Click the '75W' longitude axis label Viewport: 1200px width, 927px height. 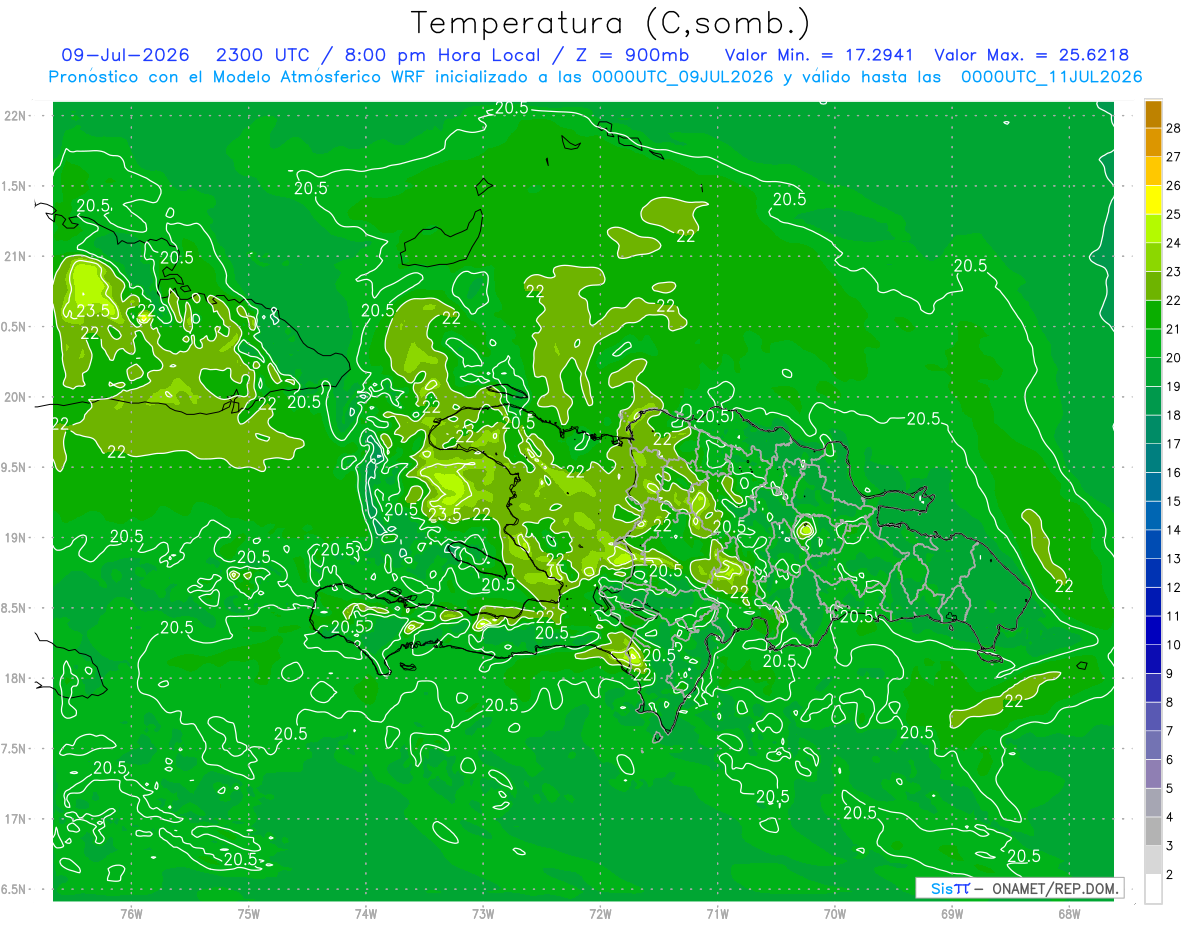tap(249, 914)
